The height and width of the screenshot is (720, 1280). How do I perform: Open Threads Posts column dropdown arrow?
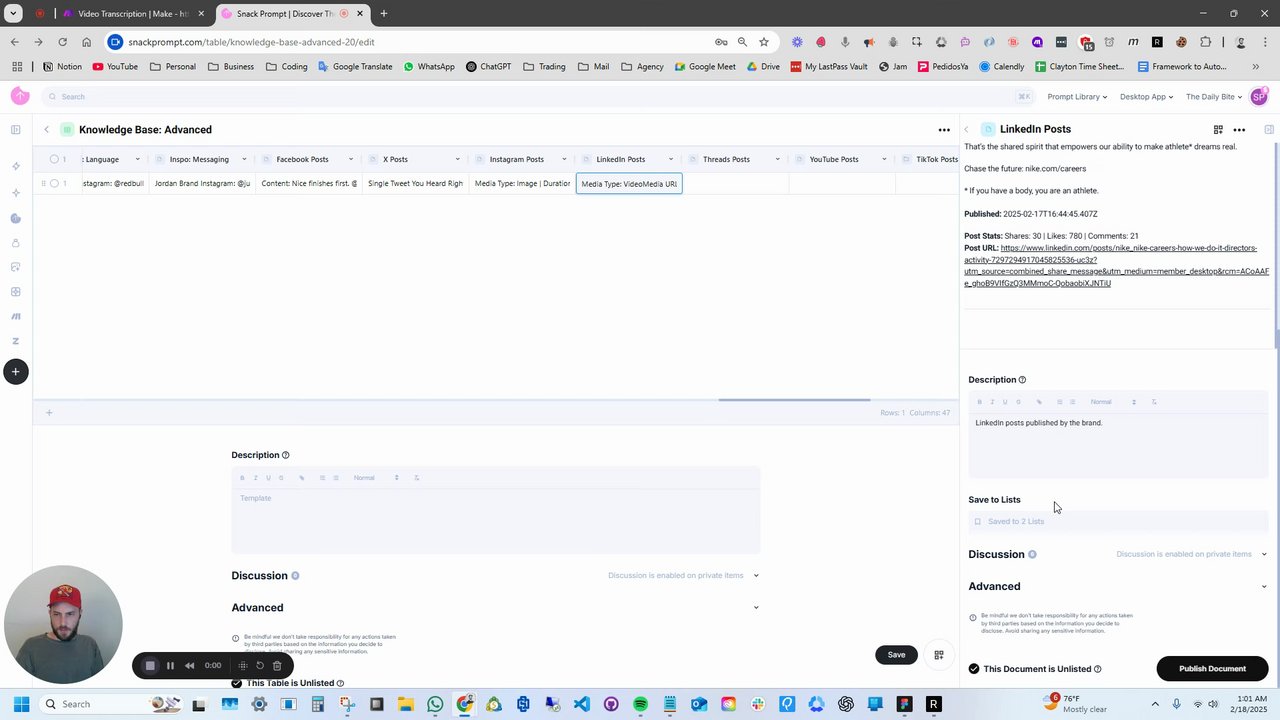(x=777, y=159)
